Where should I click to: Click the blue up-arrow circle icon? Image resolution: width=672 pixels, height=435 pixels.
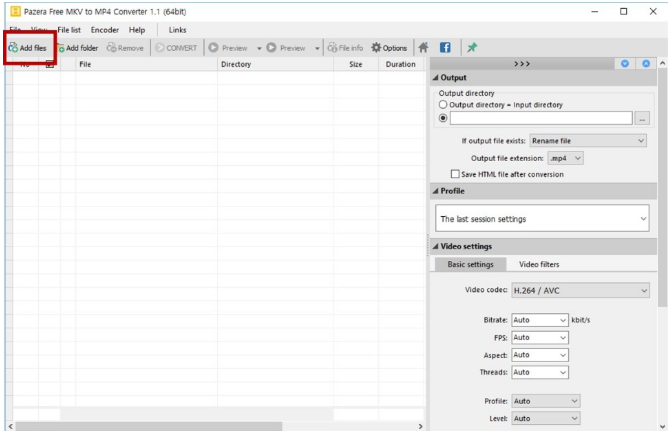[646, 64]
